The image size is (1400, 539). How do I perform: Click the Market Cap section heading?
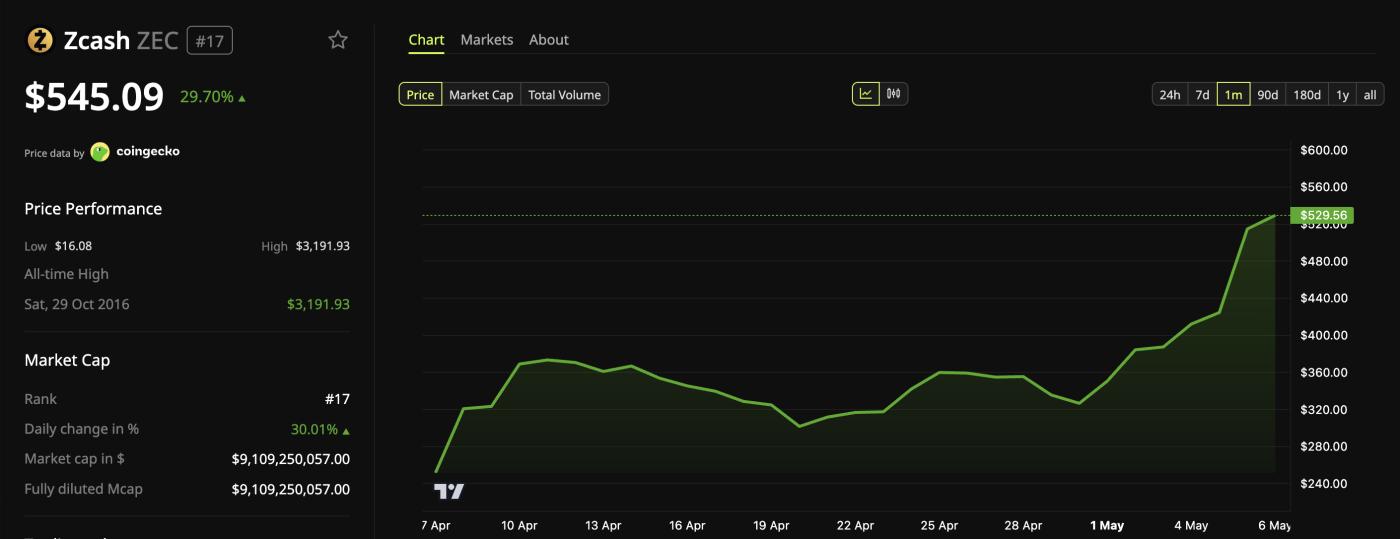pyautogui.click(x=67, y=360)
